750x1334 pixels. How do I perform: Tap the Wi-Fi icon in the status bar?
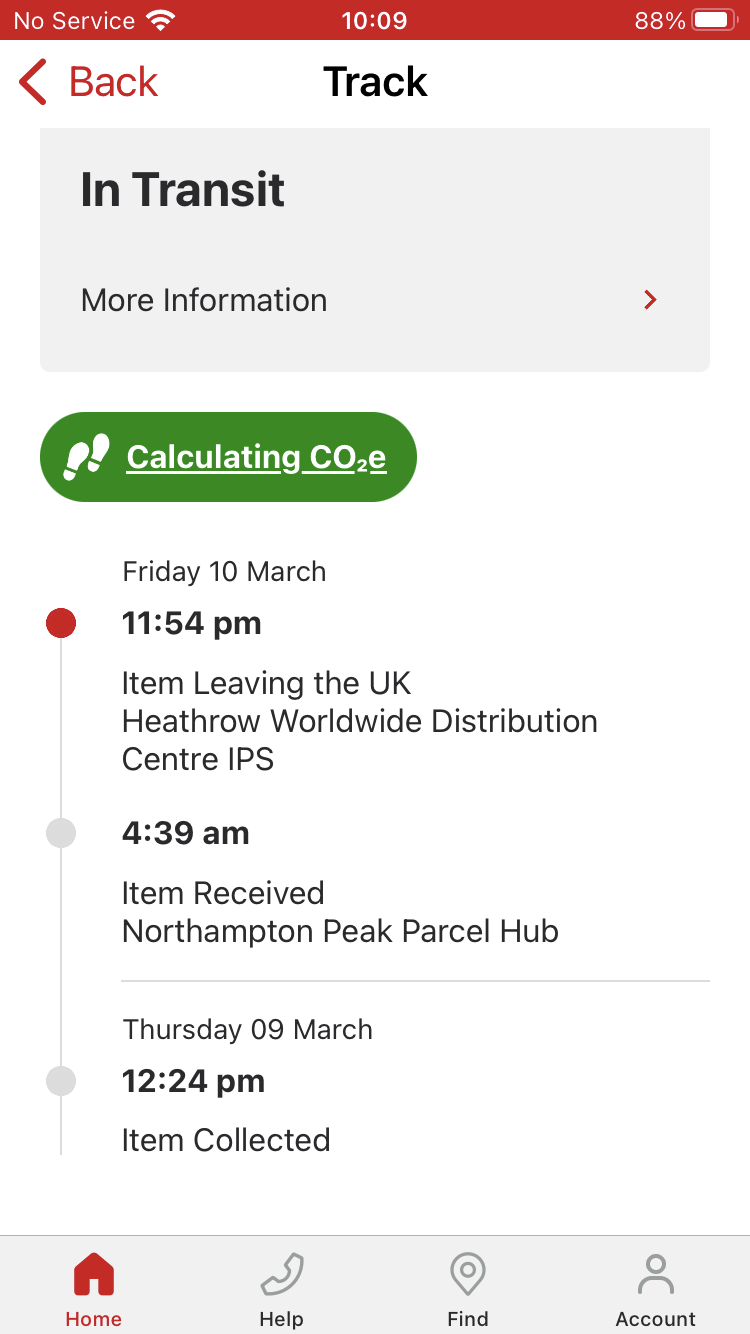pyautogui.click(x=160, y=20)
